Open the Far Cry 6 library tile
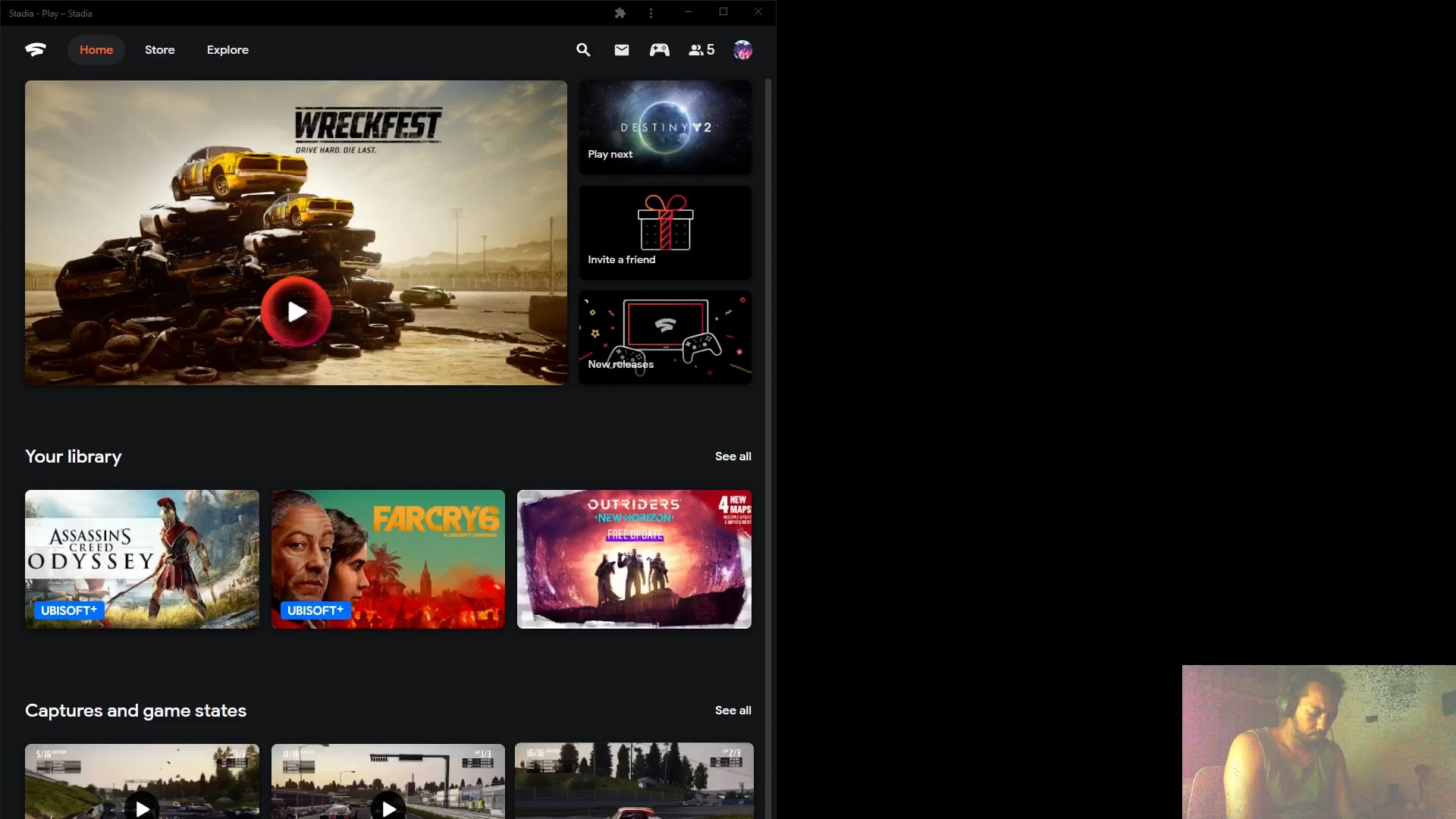This screenshot has height=819, width=1456. pyautogui.click(x=388, y=559)
